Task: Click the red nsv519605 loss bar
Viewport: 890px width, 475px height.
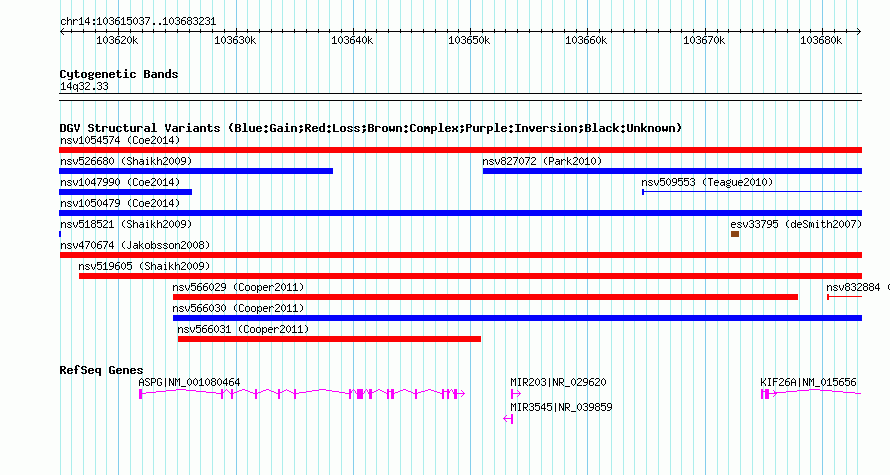Action: pos(470,276)
